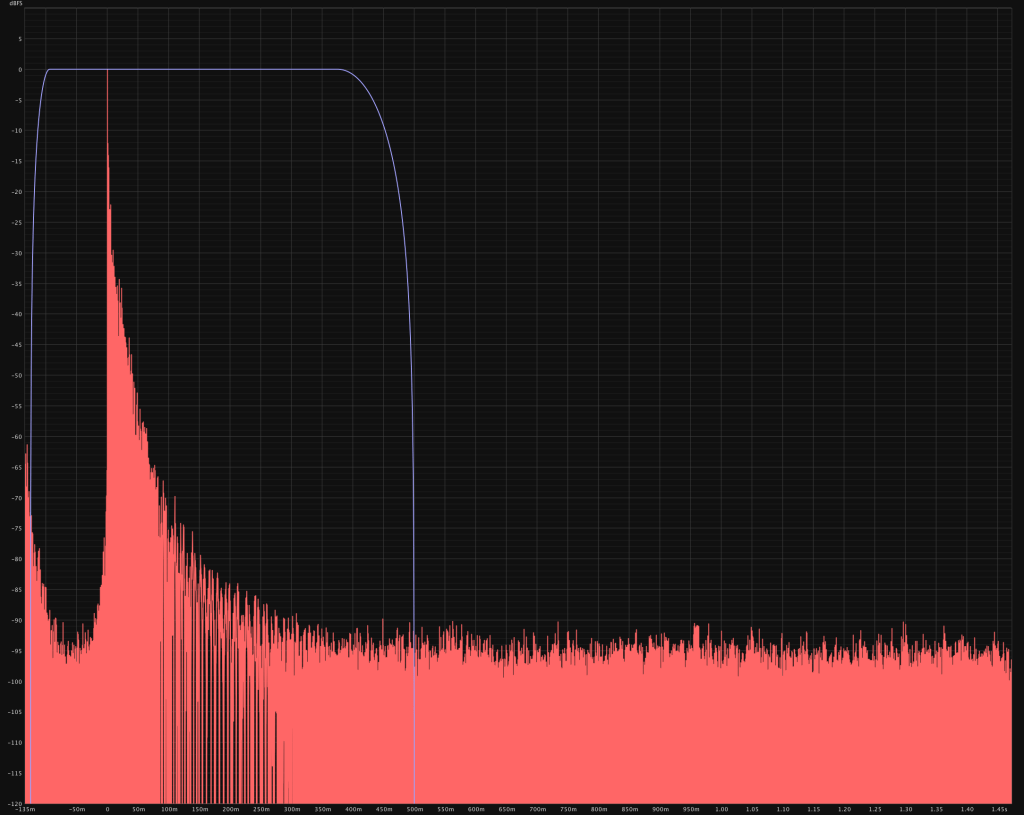Select the 250m mark on time axis
Screen dimensions: 1024x815
[x=261, y=809]
